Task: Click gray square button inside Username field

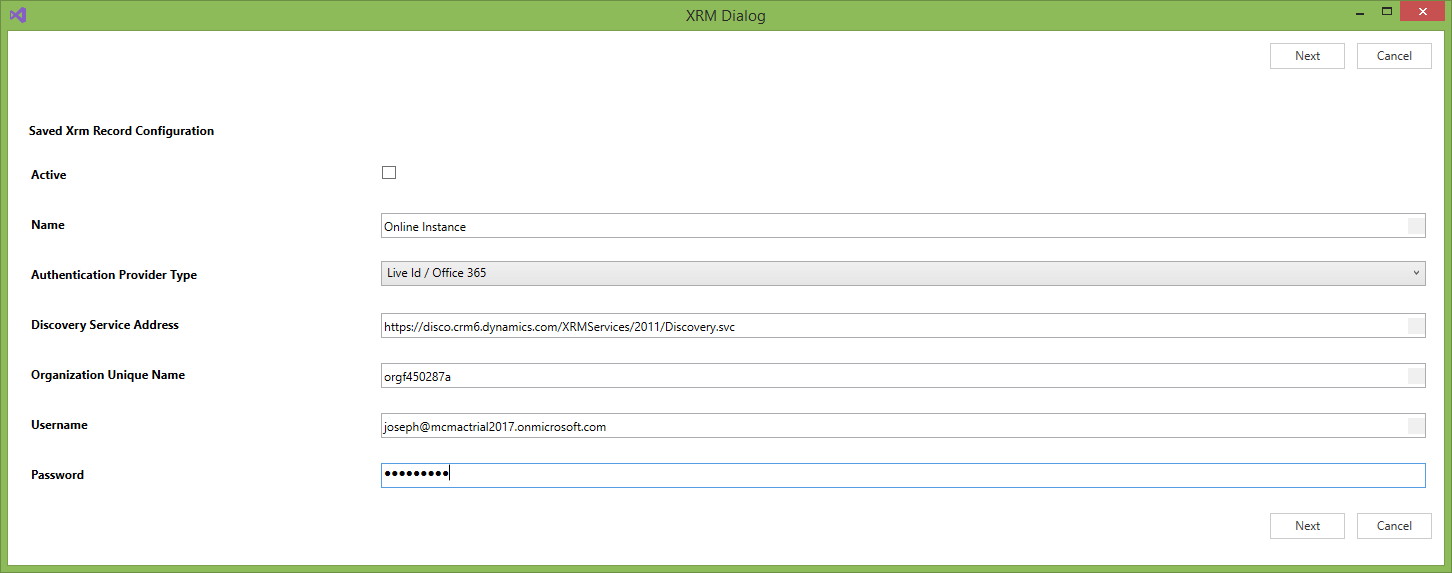Action: (x=1415, y=426)
